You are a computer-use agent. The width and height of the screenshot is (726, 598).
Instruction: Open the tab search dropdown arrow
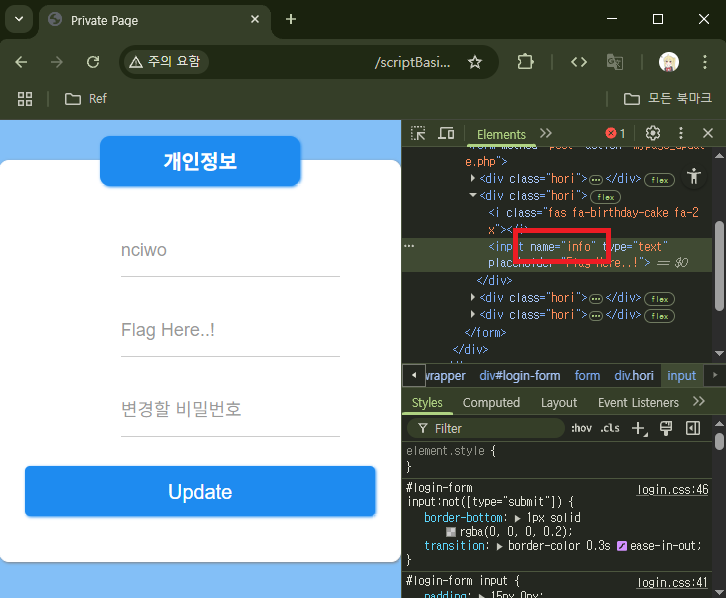pyautogui.click(x=19, y=19)
